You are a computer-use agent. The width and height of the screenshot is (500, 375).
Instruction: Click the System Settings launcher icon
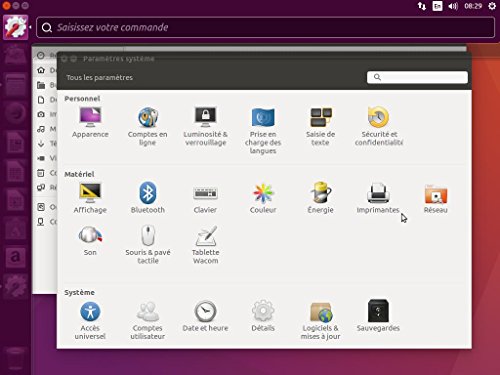coord(15,27)
